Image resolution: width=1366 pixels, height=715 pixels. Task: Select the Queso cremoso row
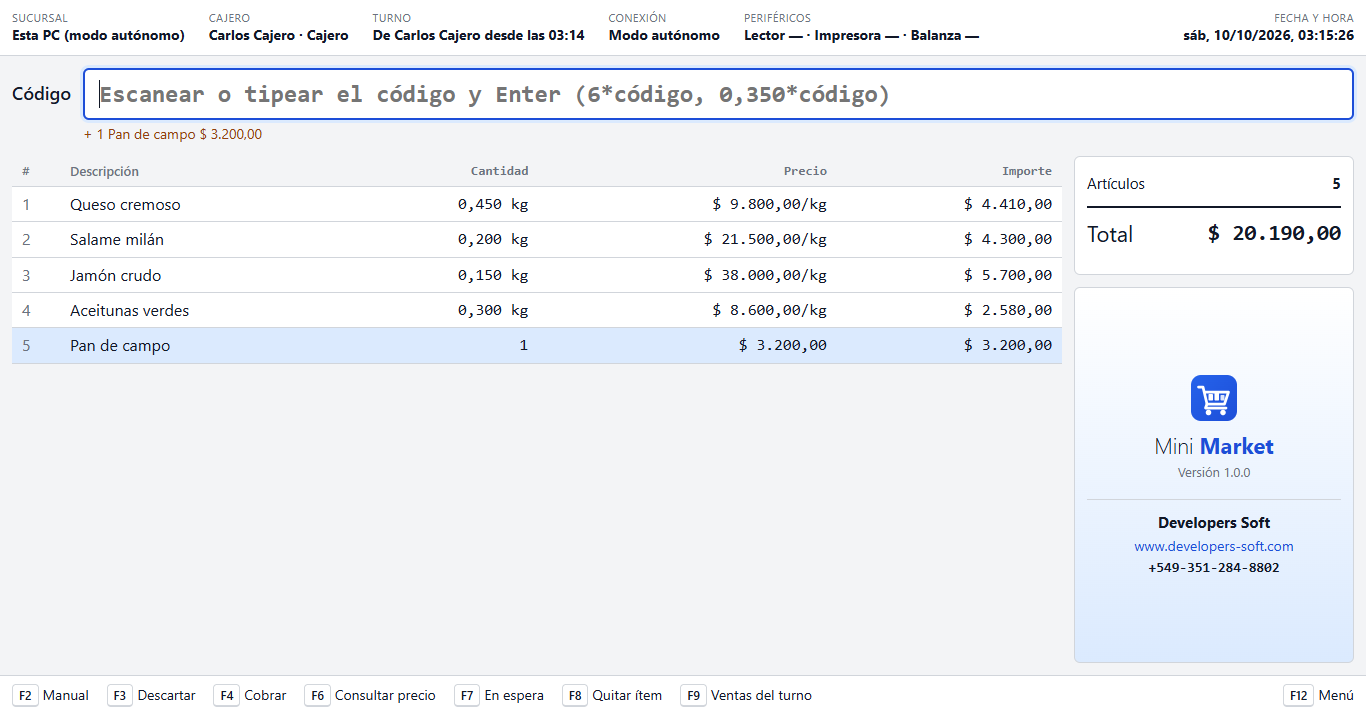point(537,204)
